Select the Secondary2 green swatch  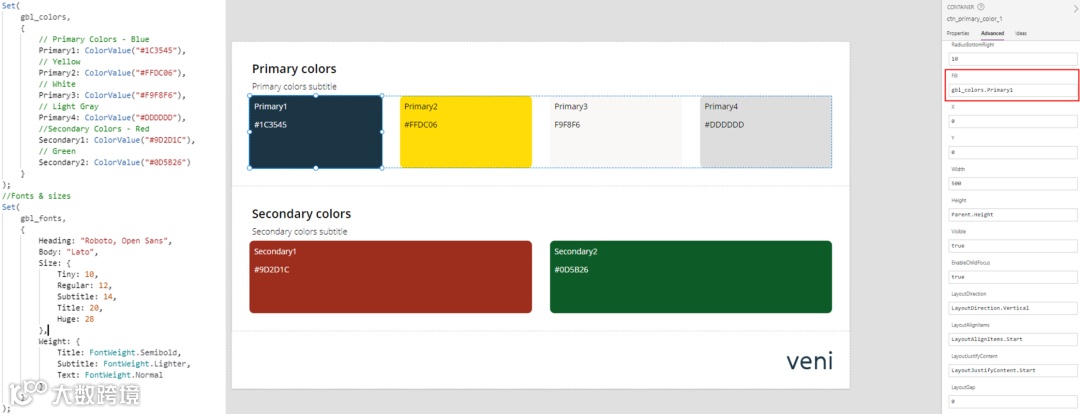691,277
